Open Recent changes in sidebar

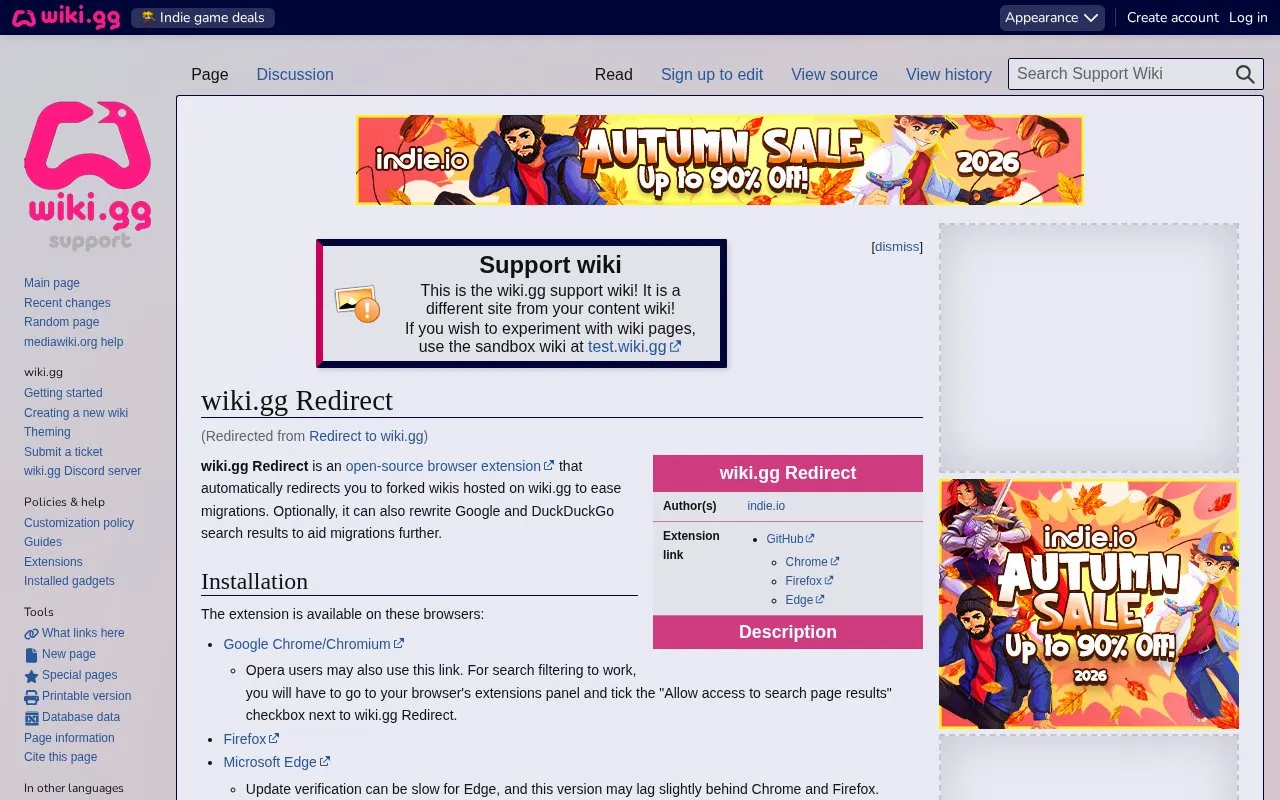point(67,303)
